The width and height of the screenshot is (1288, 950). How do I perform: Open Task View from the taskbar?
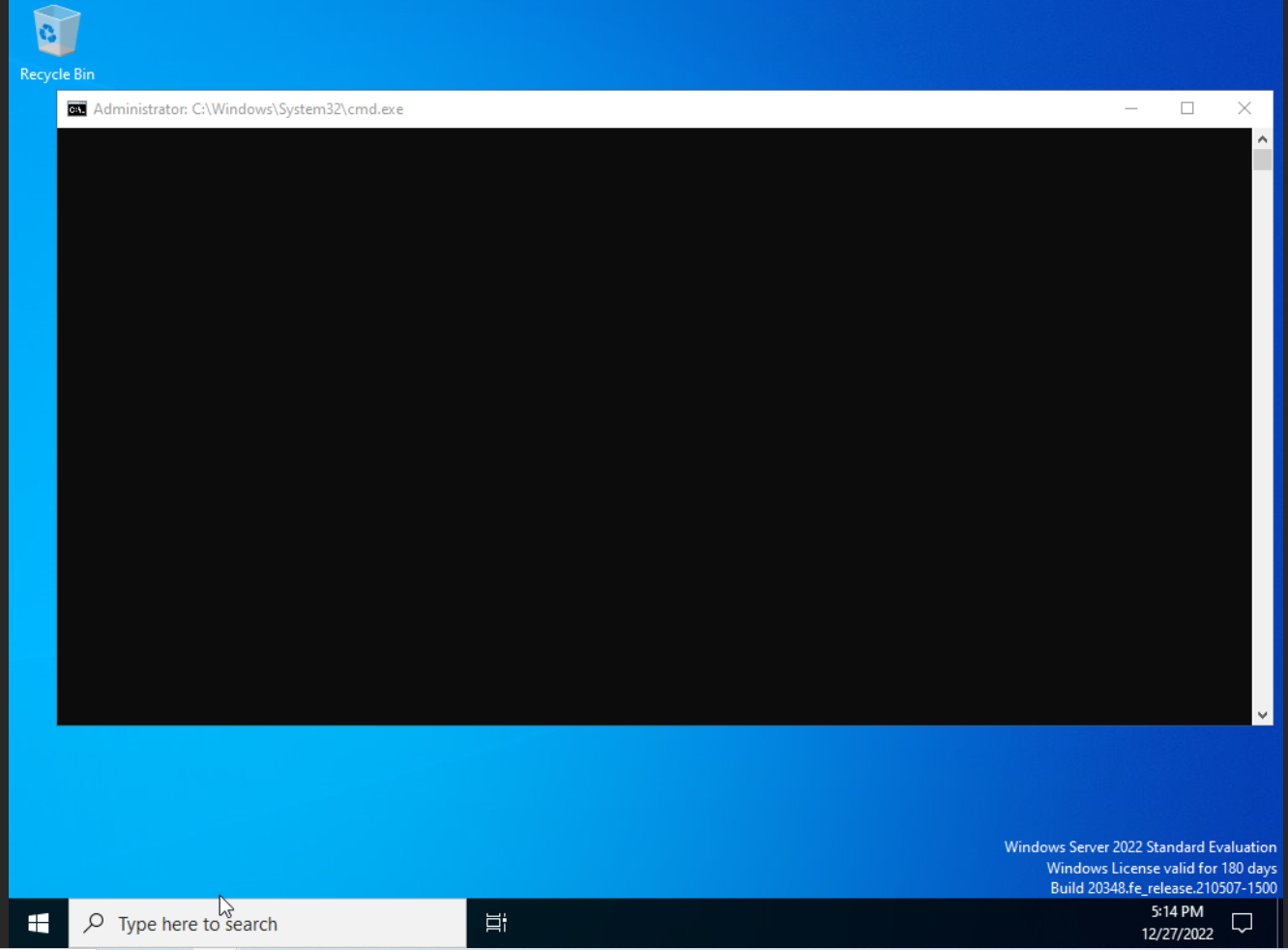tap(496, 922)
